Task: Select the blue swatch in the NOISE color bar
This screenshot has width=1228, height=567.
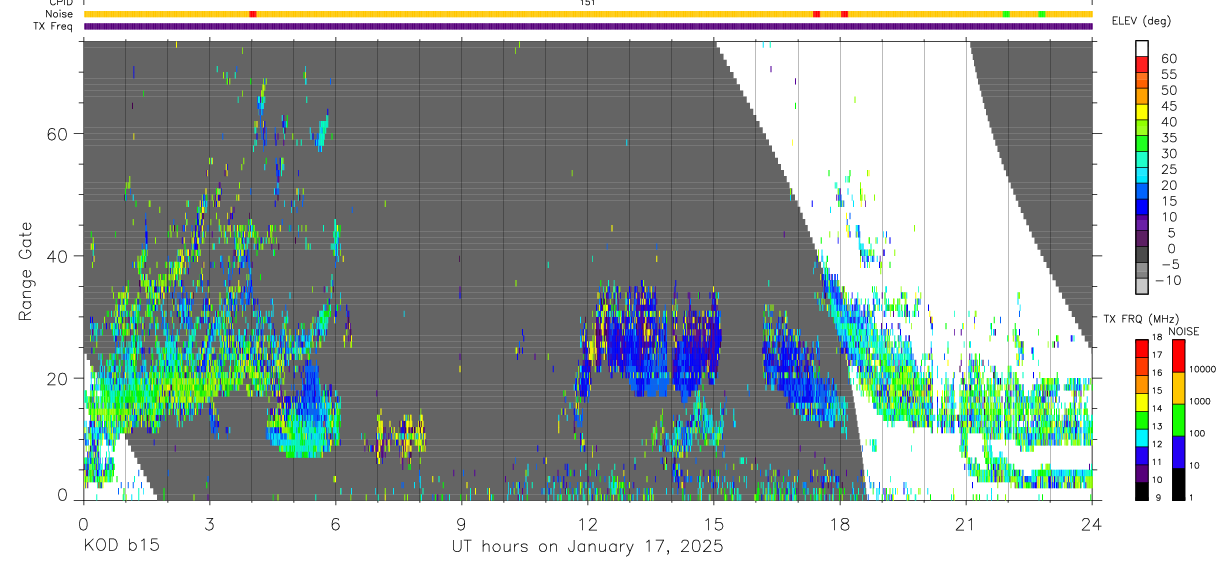Action: (x=1179, y=451)
